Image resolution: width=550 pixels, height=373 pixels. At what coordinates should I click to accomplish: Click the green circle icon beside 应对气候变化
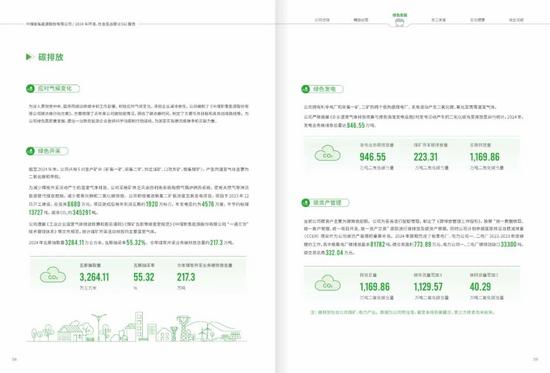coord(30,89)
